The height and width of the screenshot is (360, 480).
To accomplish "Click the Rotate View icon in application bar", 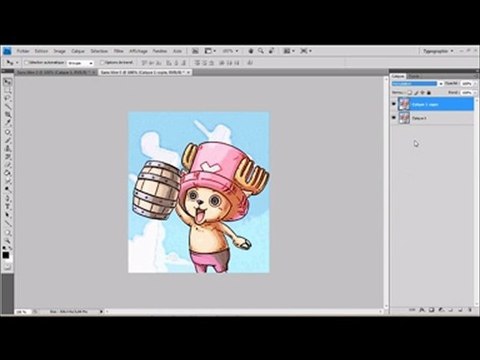I will tap(271, 51).
